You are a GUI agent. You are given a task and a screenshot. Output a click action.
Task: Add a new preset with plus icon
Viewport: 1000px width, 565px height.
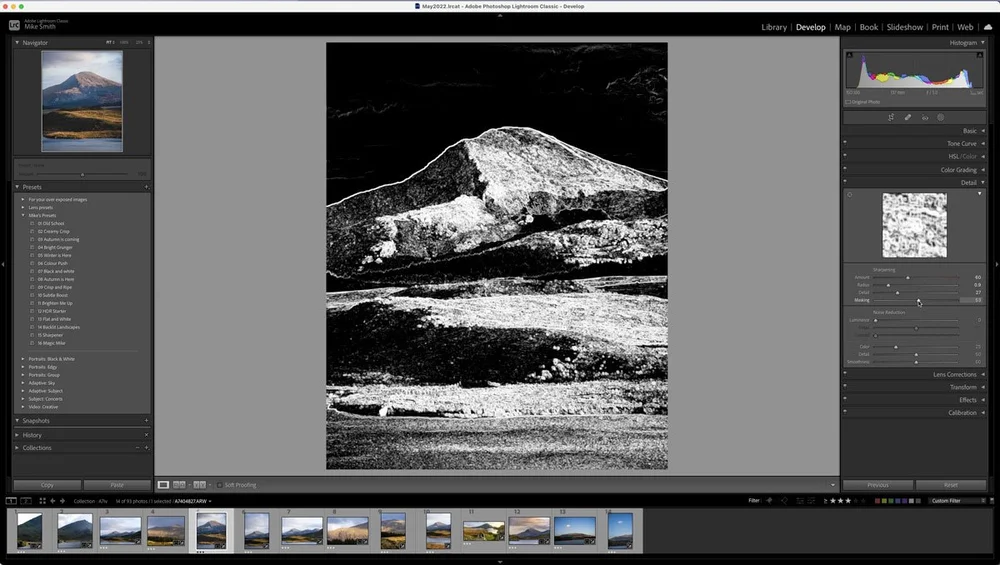pyautogui.click(x=146, y=187)
